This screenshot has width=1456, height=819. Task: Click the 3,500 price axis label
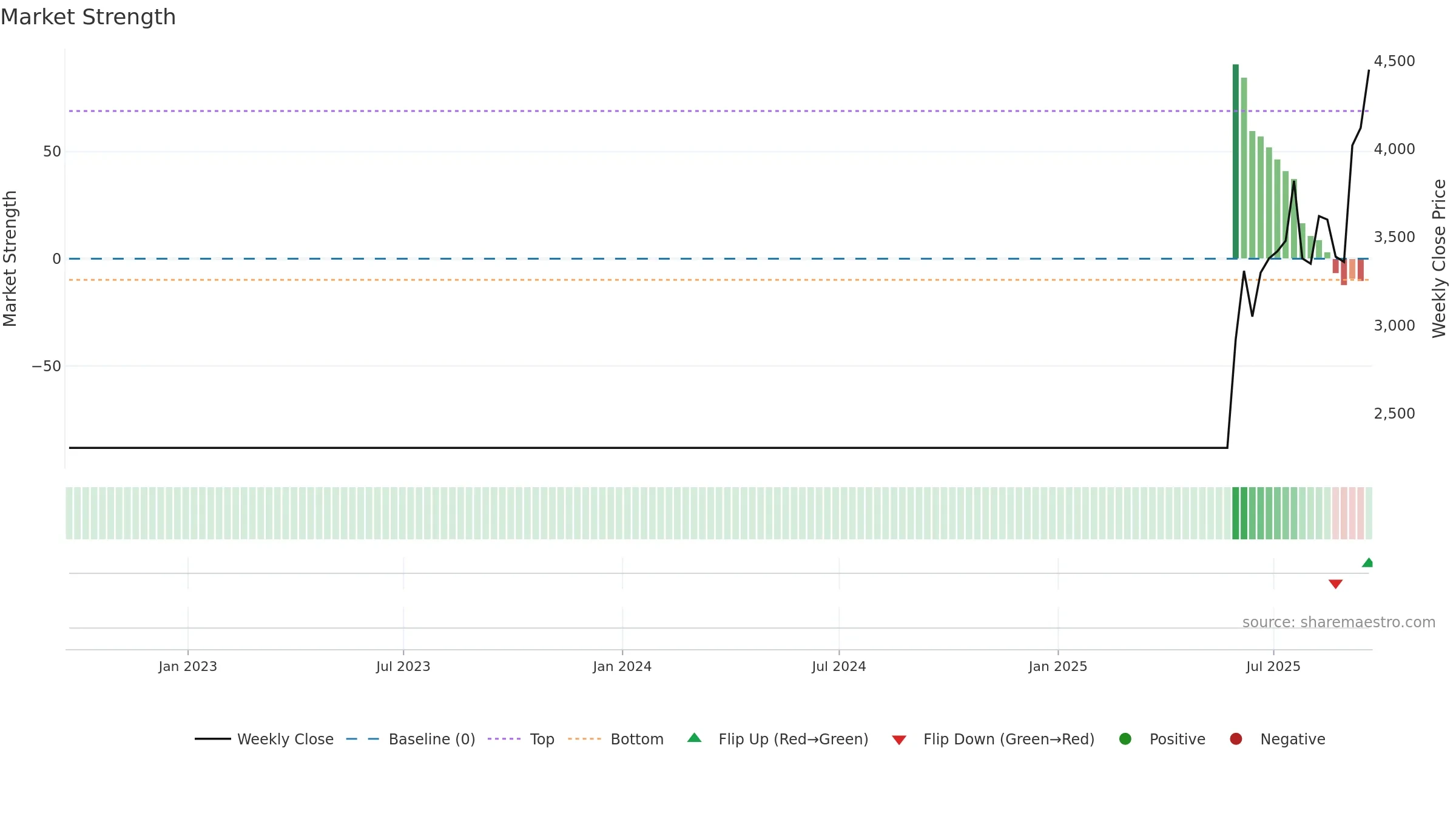coord(1394,237)
